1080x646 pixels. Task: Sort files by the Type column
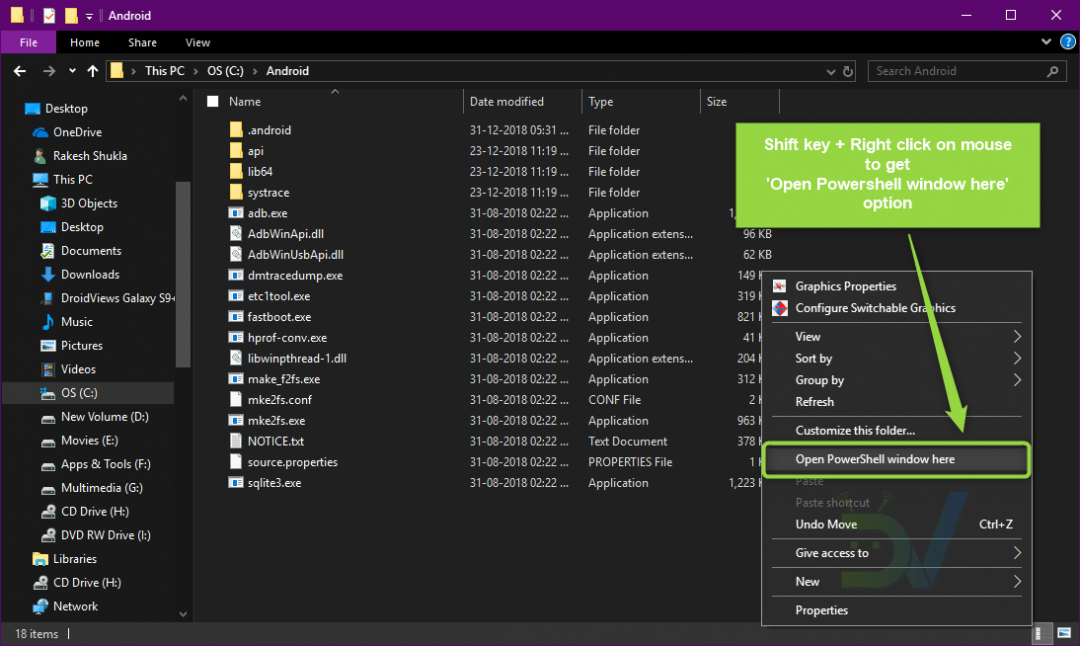[x=601, y=101]
